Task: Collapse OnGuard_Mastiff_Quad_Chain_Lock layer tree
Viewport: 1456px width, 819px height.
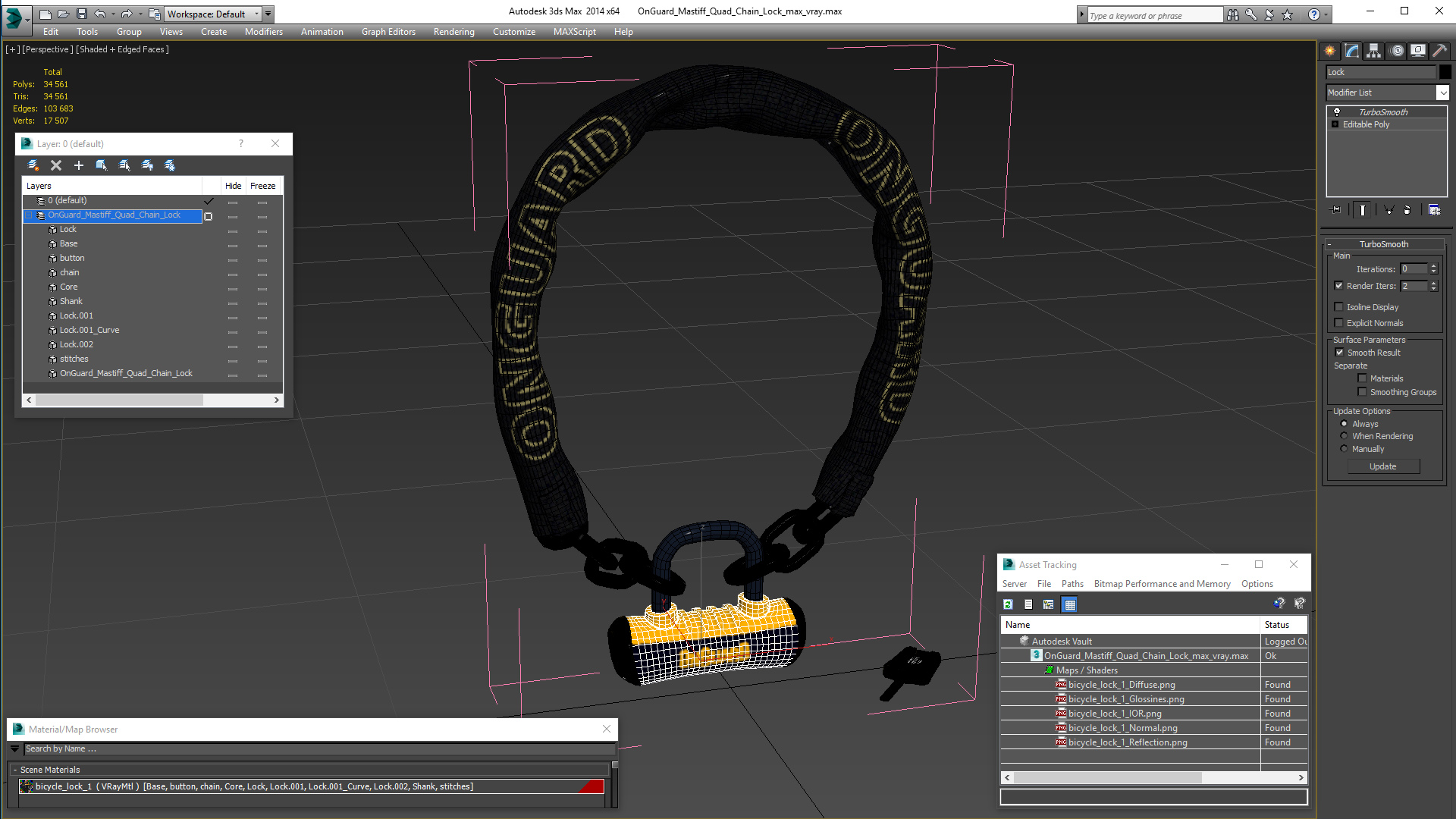Action: click(29, 215)
